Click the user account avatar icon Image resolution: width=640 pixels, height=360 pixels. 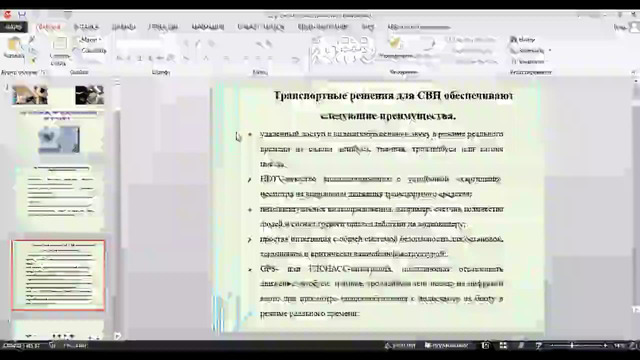(x=634, y=27)
